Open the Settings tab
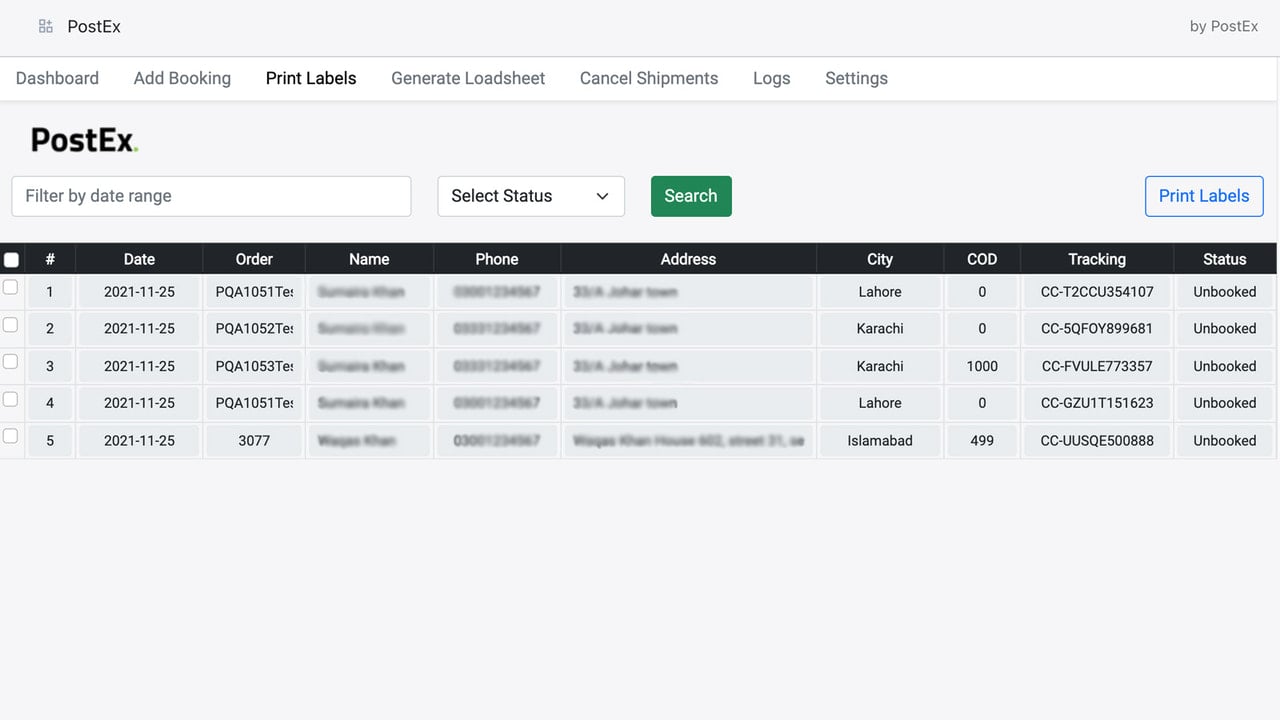 [x=856, y=78]
